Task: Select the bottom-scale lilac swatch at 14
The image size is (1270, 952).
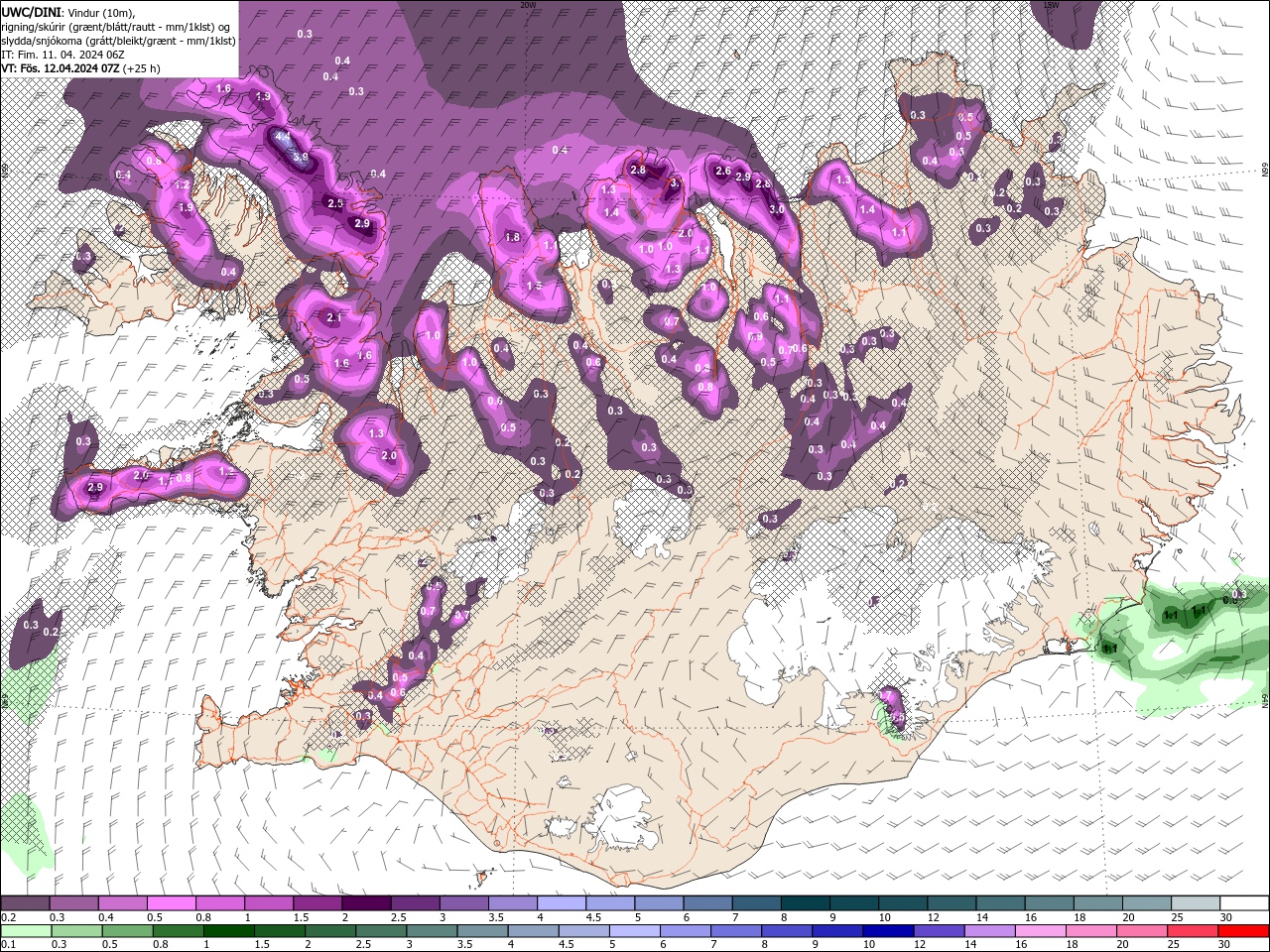Action: pyautogui.click(x=990, y=930)
